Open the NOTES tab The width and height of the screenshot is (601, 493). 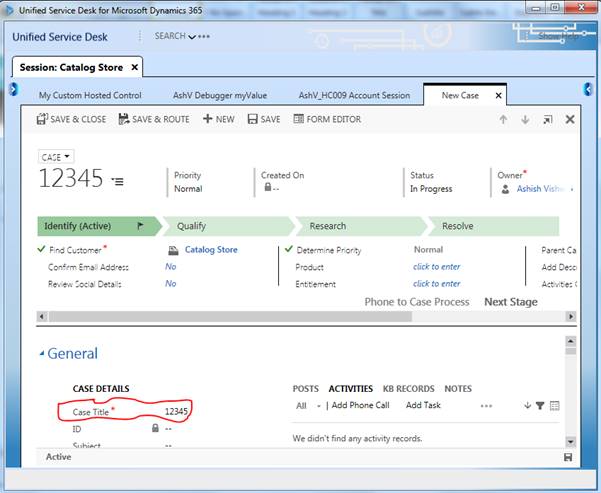(458, 389)
